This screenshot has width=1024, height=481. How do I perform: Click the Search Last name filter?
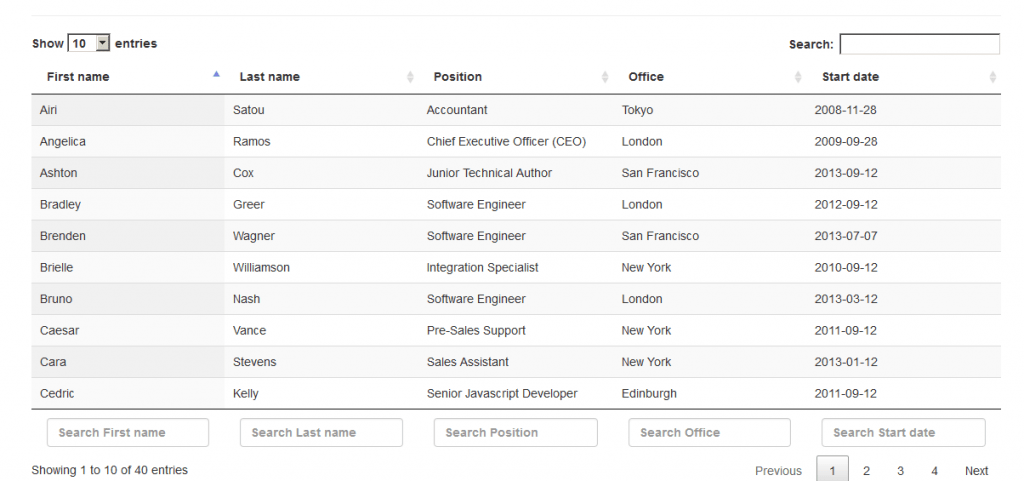pyautogui.click(x=321, y=433)
